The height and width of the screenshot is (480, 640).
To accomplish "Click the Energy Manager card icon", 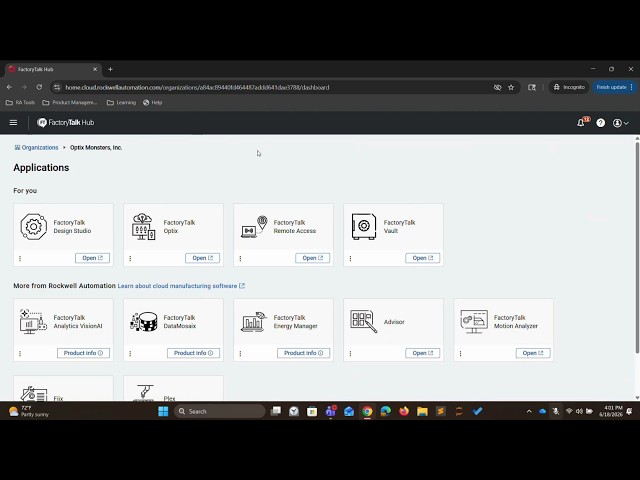I will (x=253, y=322).
